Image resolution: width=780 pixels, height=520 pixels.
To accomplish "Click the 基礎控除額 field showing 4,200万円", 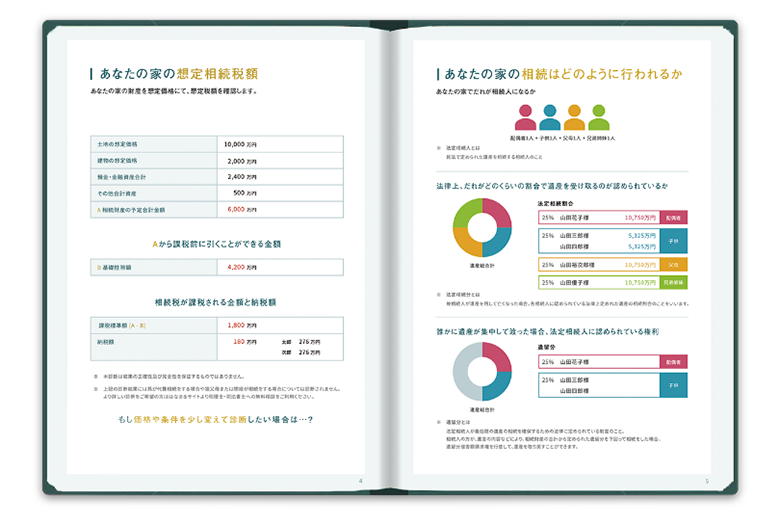I will click(242, 267).
